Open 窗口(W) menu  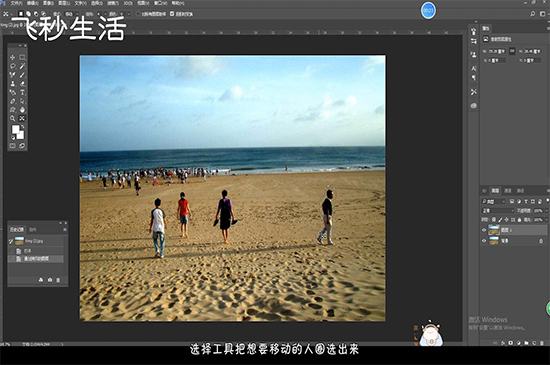[160, 3]
